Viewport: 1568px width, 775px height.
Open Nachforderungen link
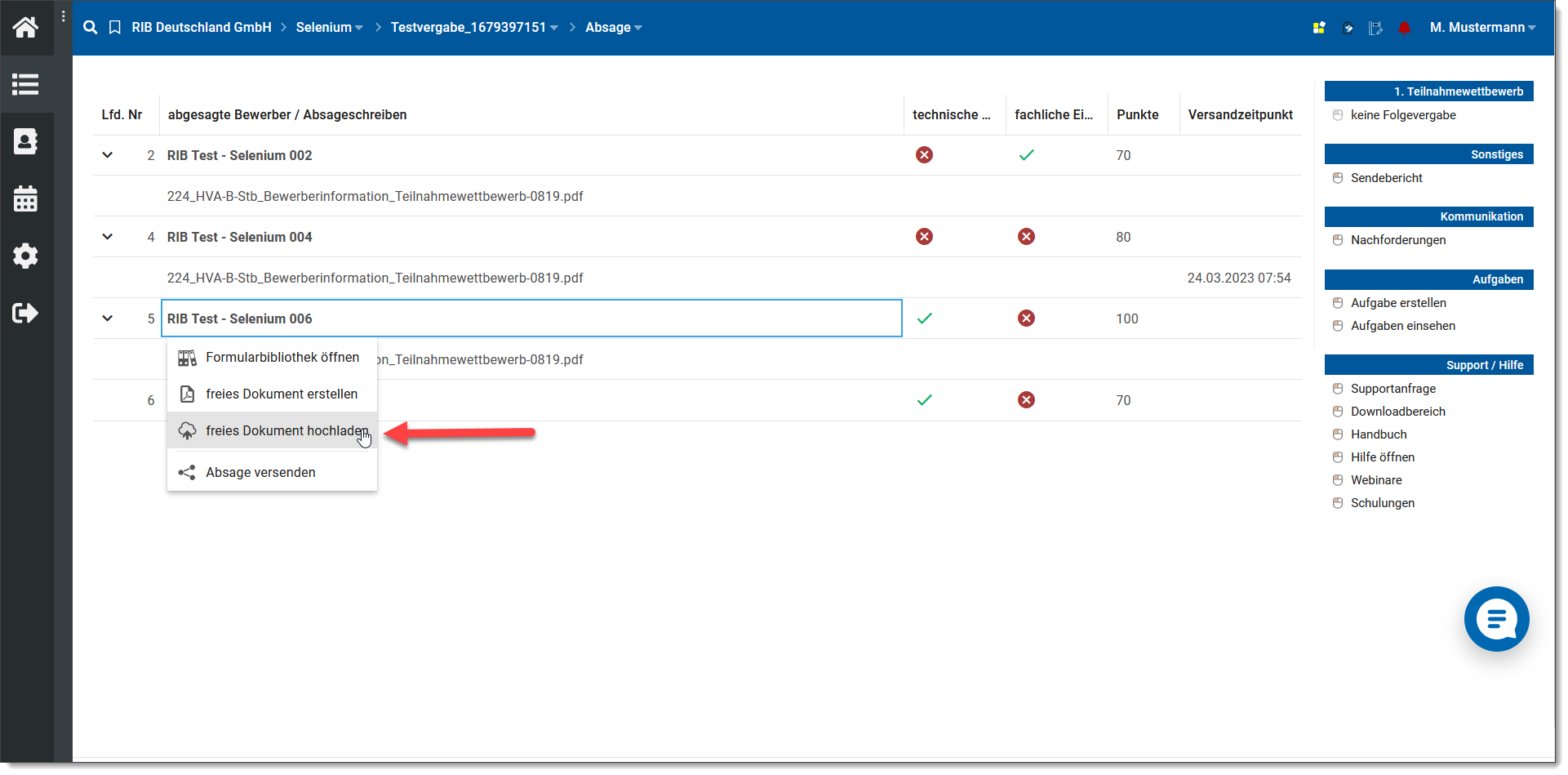1398,240
